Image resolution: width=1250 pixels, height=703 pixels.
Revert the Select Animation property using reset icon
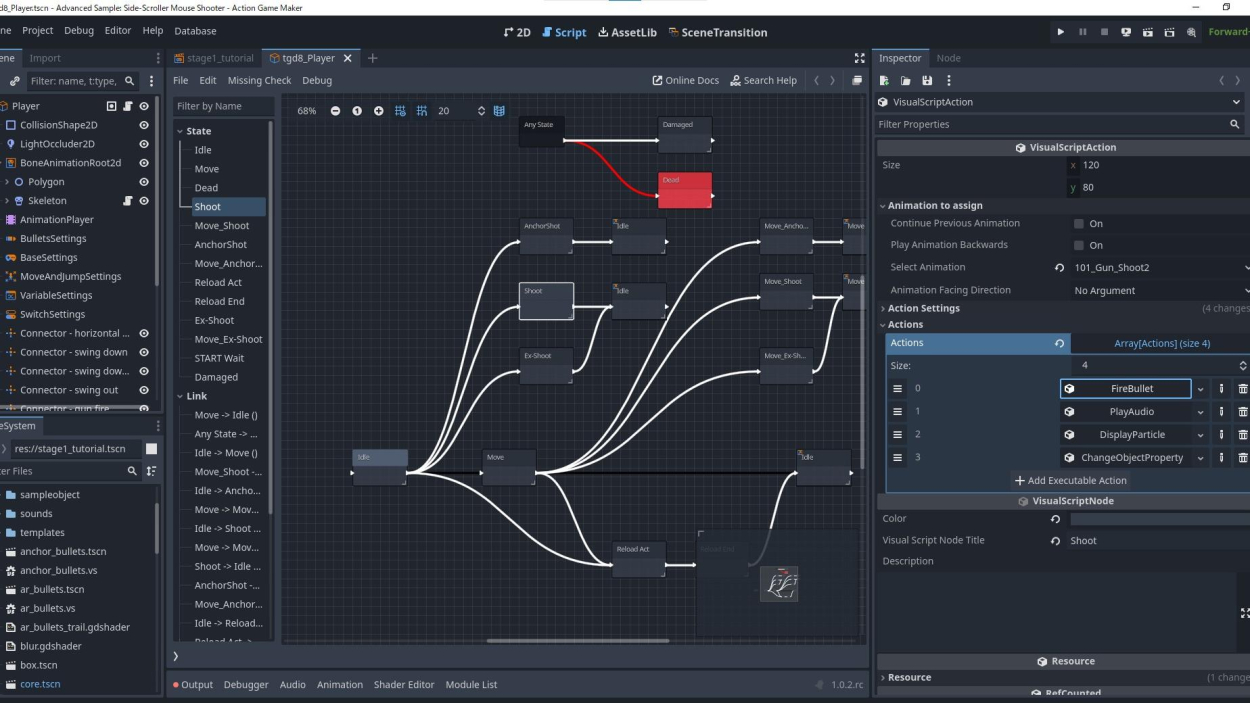1059,268
